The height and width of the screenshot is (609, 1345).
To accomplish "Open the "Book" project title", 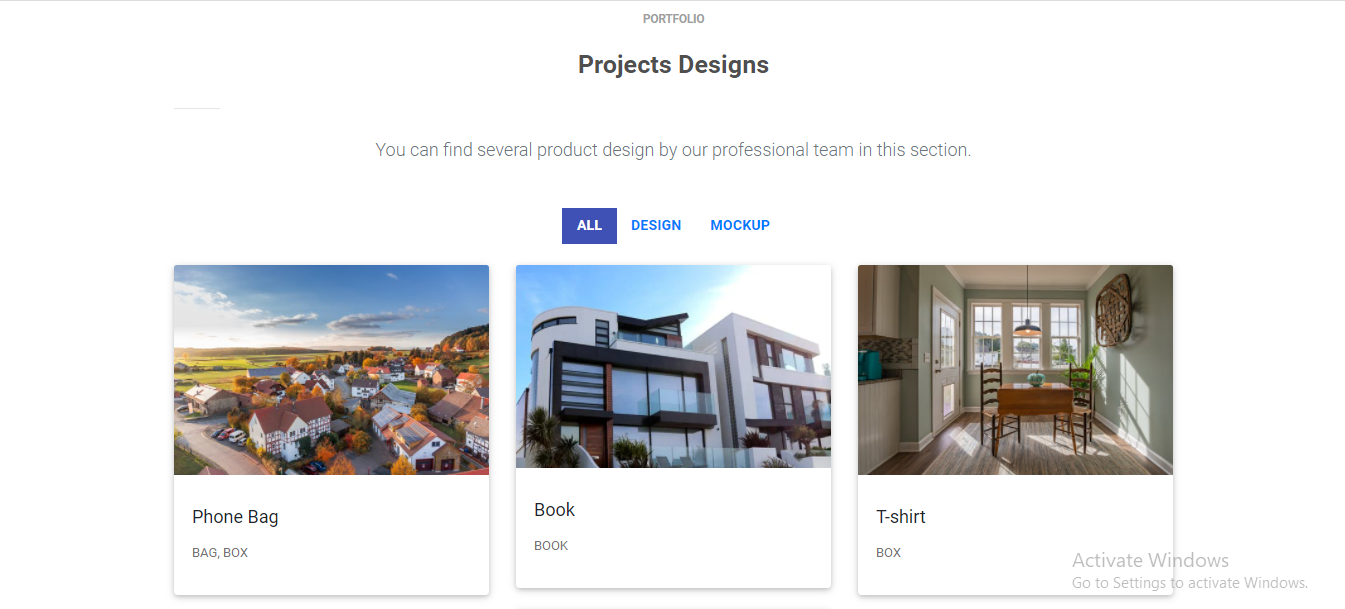I will click(554, 510).
